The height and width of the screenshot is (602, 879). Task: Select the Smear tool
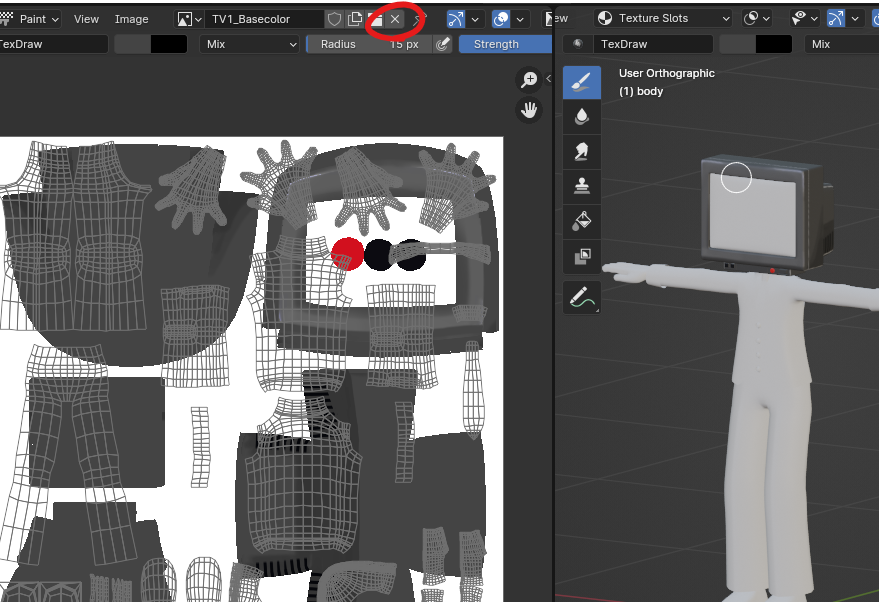(x=582, y=152)
